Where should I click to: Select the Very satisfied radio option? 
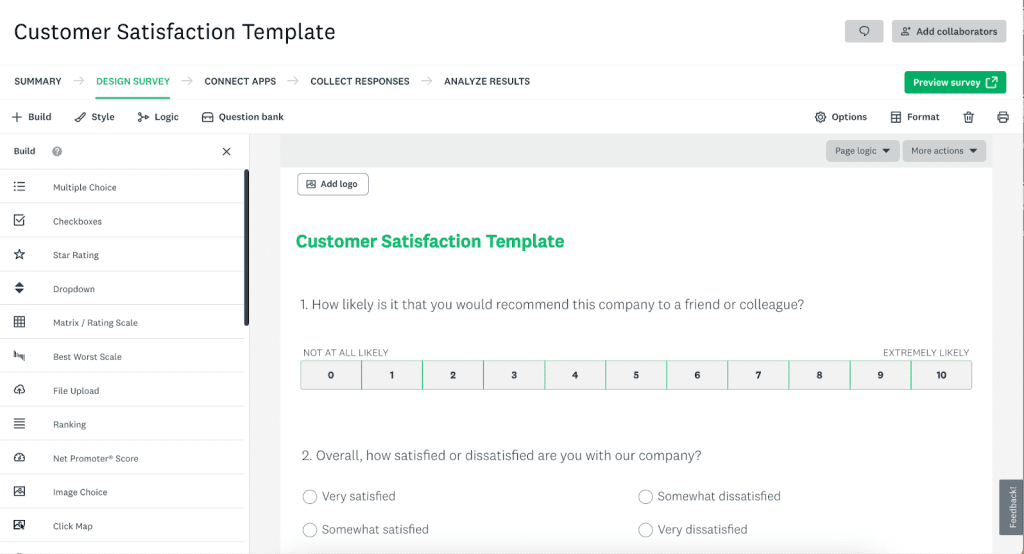click(310, 497)
